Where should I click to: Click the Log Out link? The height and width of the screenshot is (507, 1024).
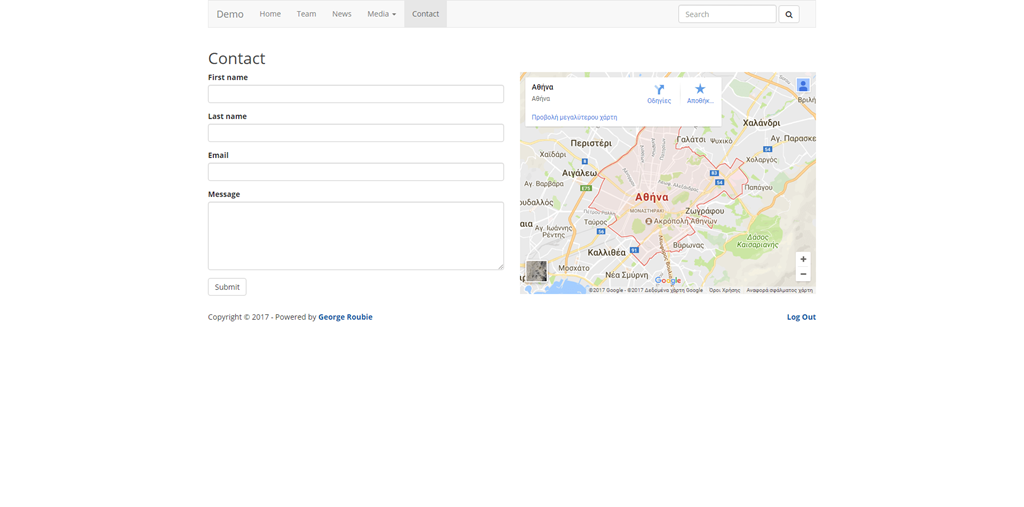801,317
